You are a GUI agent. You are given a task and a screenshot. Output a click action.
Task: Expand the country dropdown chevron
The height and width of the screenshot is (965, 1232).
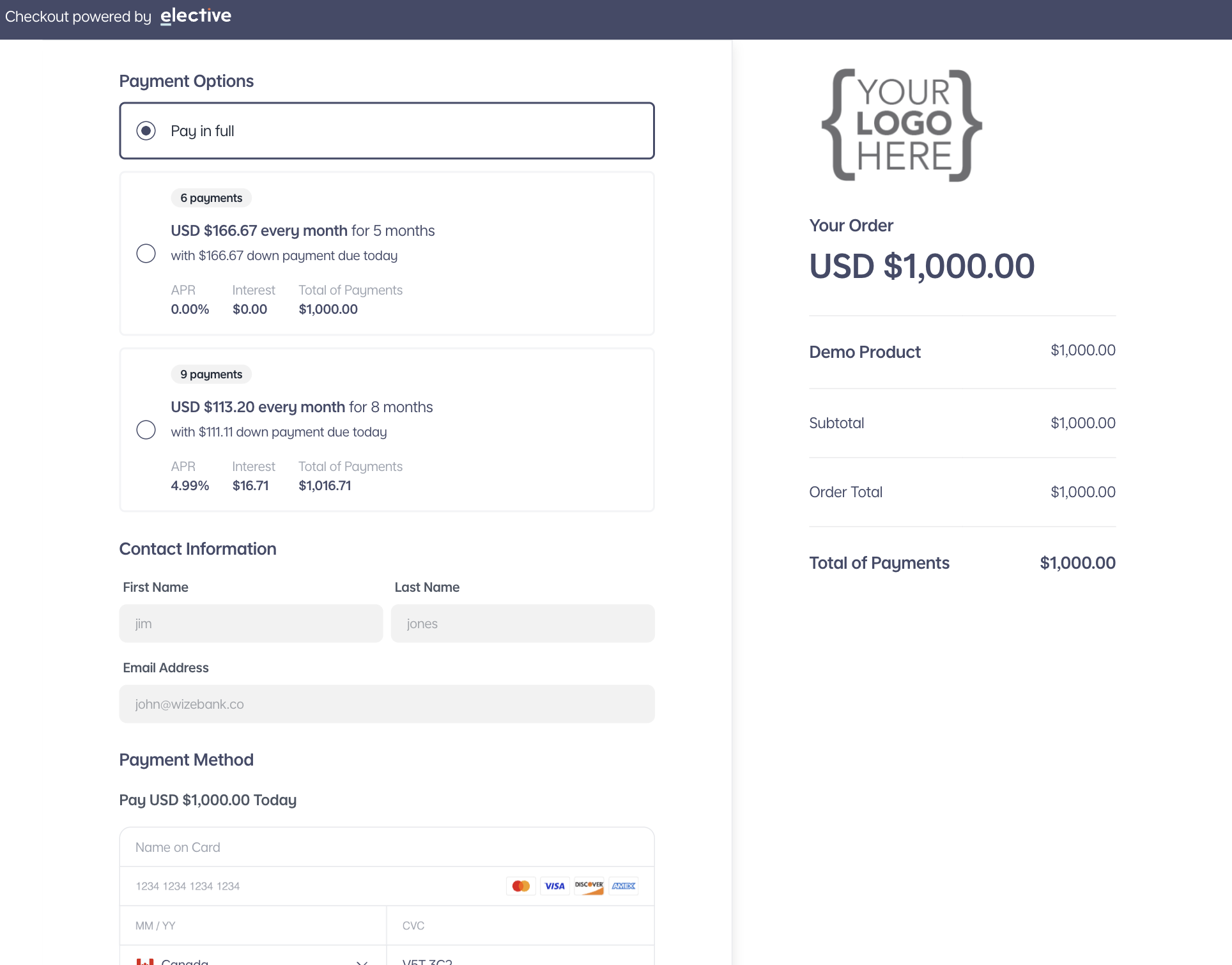[x=362, y=961]
